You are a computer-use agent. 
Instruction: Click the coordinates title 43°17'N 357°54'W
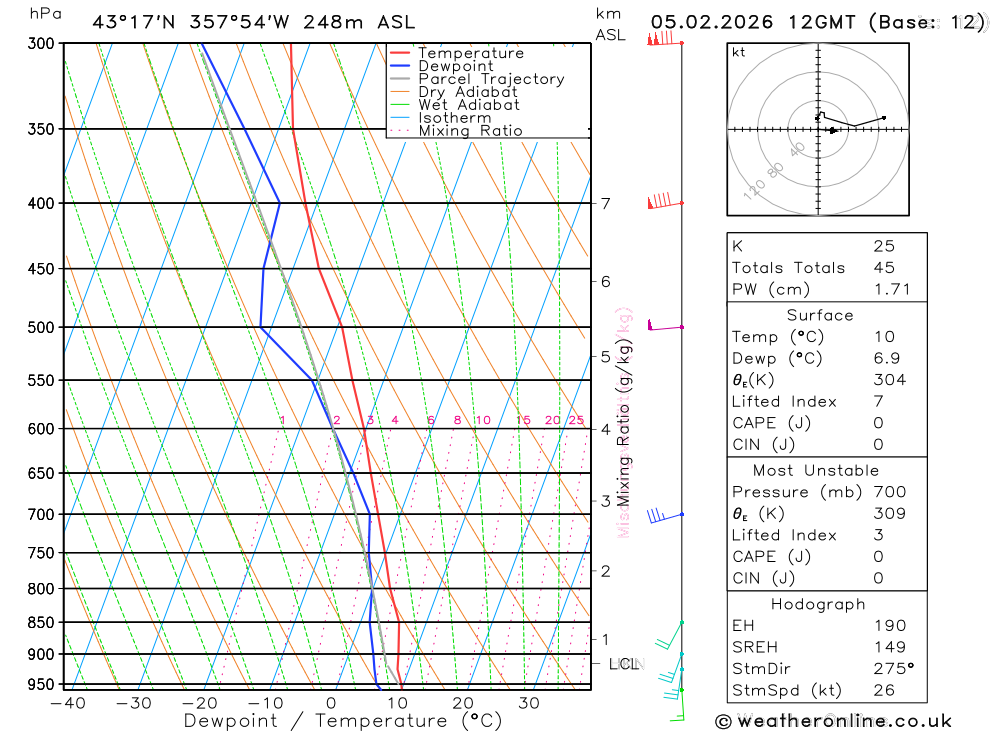191,22
